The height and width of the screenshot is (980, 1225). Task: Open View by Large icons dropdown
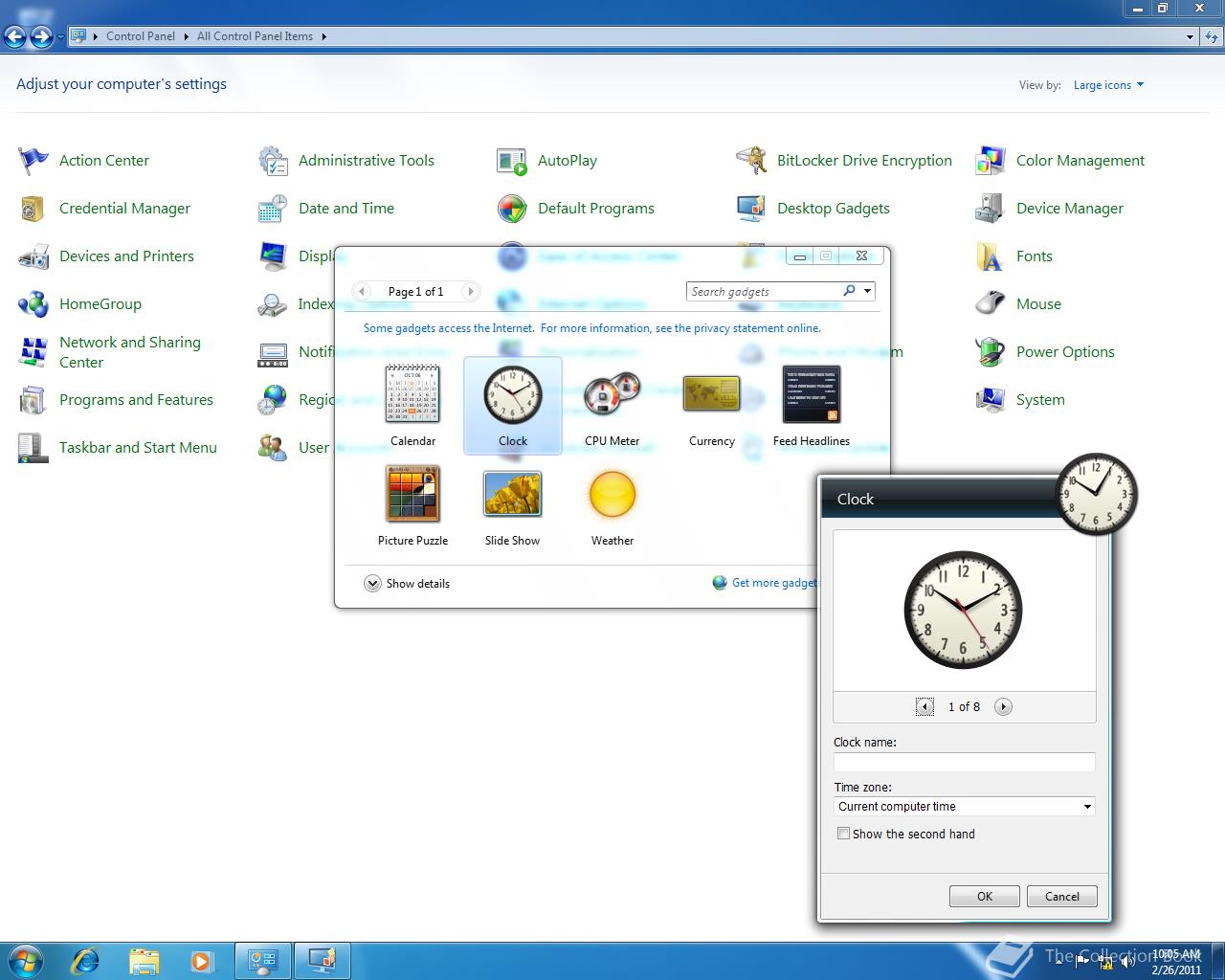pyautogui.click(x=1108, y=85)
